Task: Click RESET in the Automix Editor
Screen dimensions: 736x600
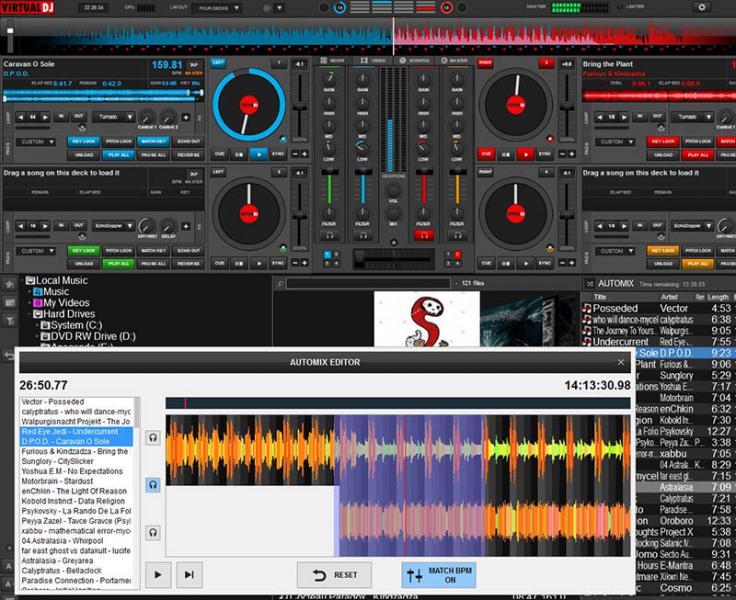Action: [x=334, y=575]
